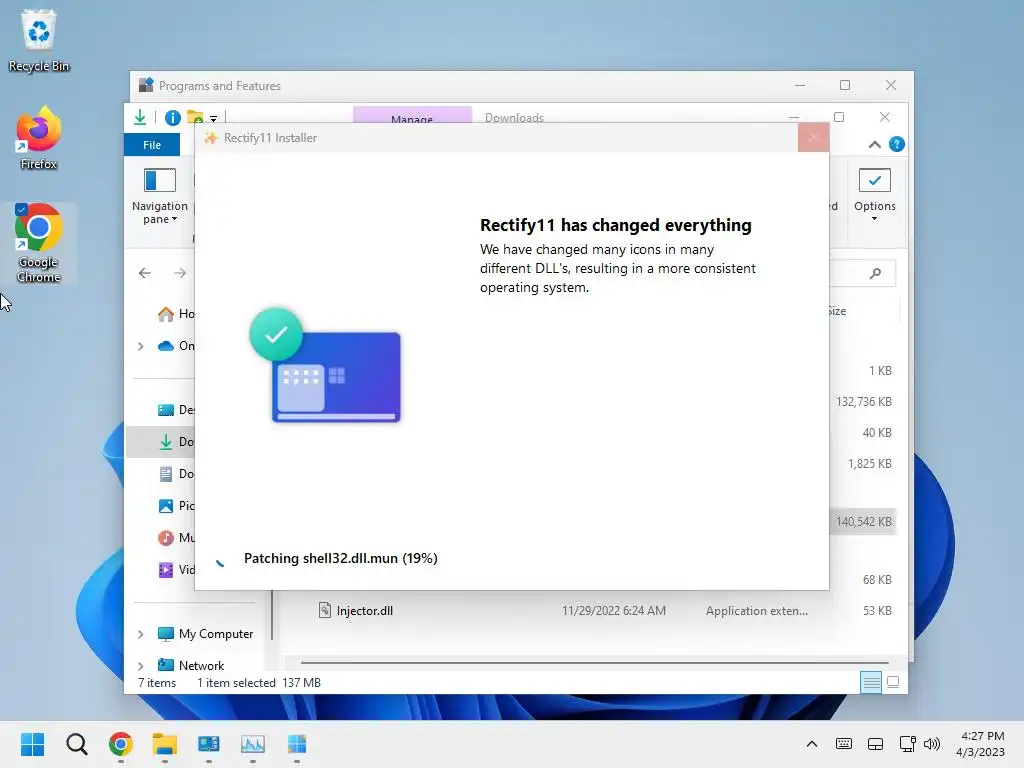Image resolution: width=1024 pixels, height=768 pixels.
Task: Open taskbar Search
Action: 76,744
